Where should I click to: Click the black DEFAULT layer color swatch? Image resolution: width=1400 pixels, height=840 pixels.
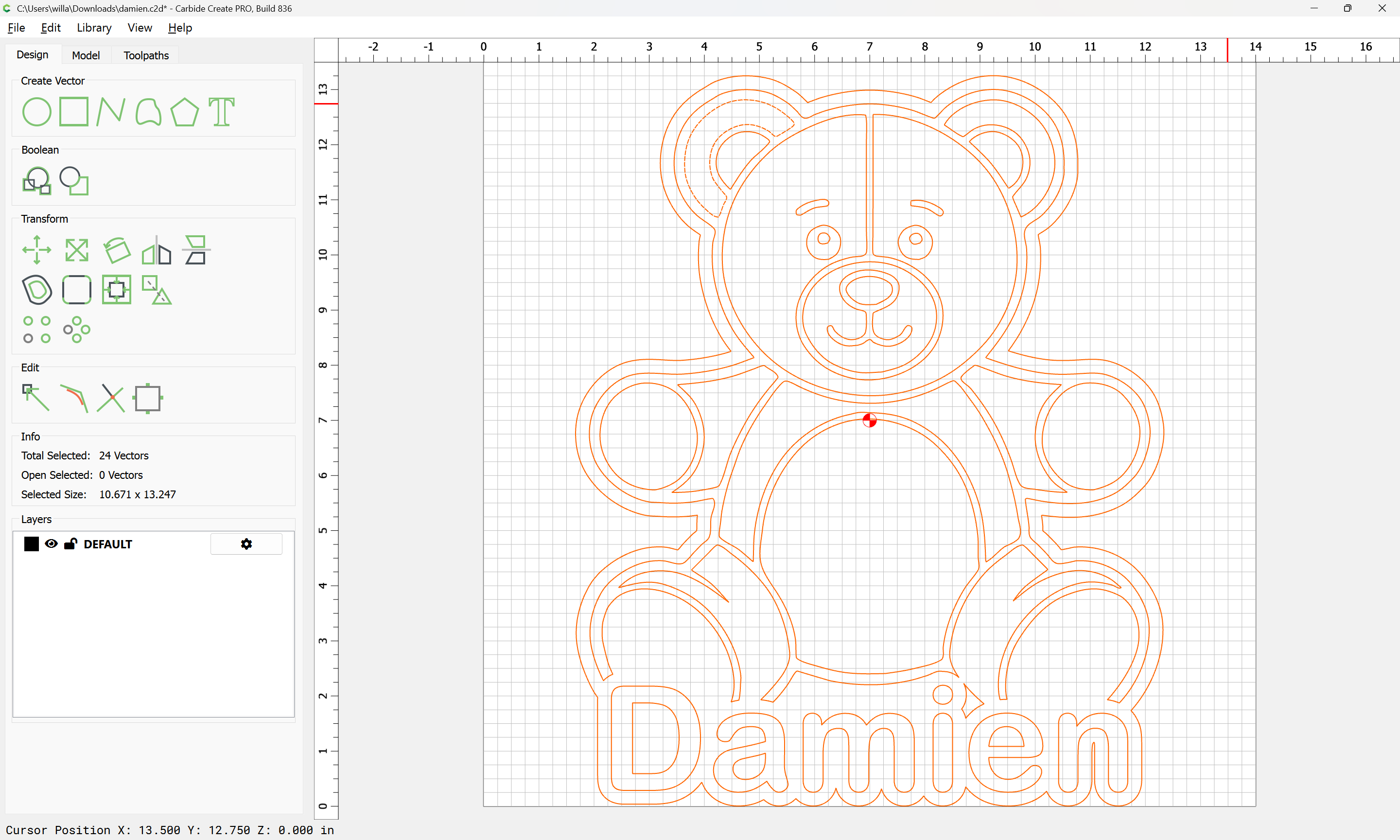pos(32,544)
